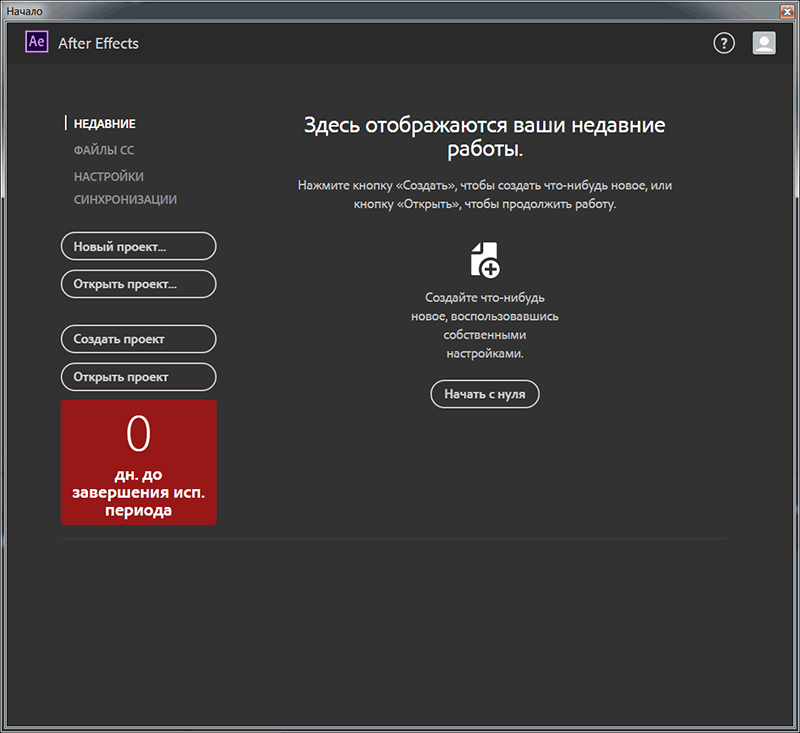Click the Открыть проект button without ellipsis
The width and height of the screenshot is (800, 733).
coord(139,377)
